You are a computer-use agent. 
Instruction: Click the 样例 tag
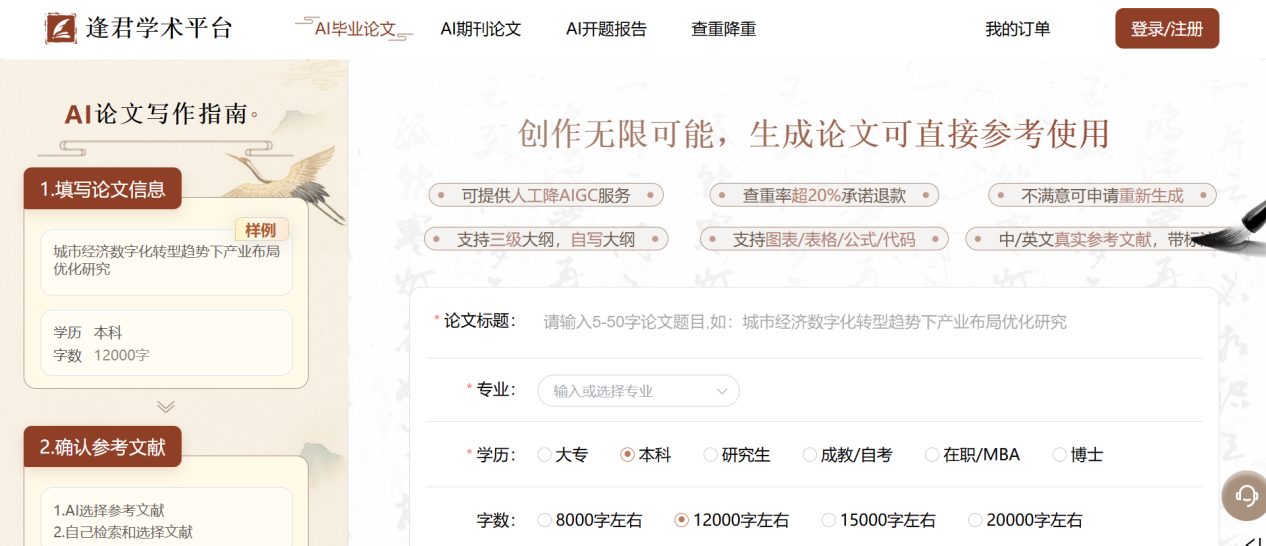coord(261,230)
